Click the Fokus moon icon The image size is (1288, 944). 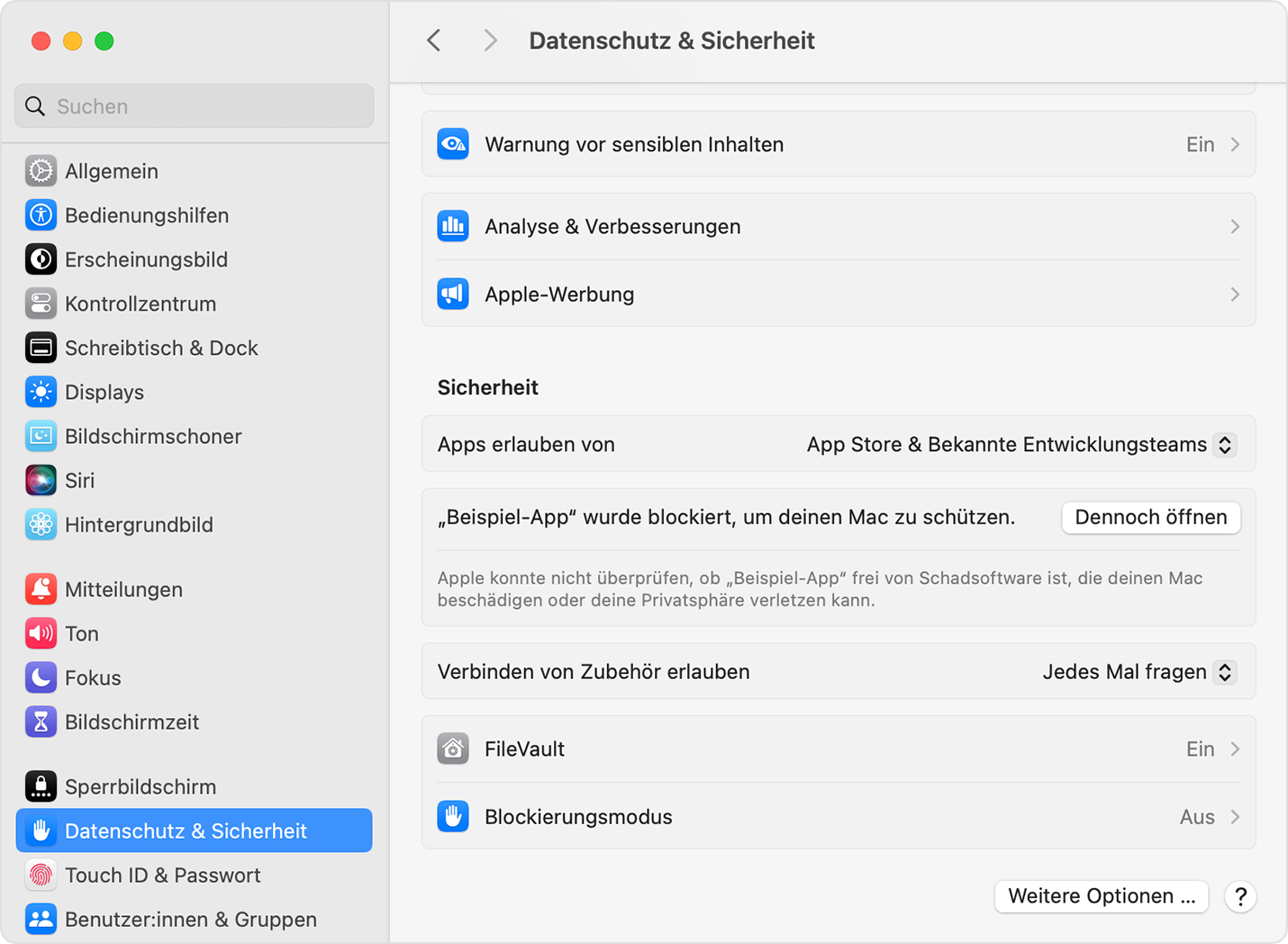pyautogui.click(x=41, y=677)
